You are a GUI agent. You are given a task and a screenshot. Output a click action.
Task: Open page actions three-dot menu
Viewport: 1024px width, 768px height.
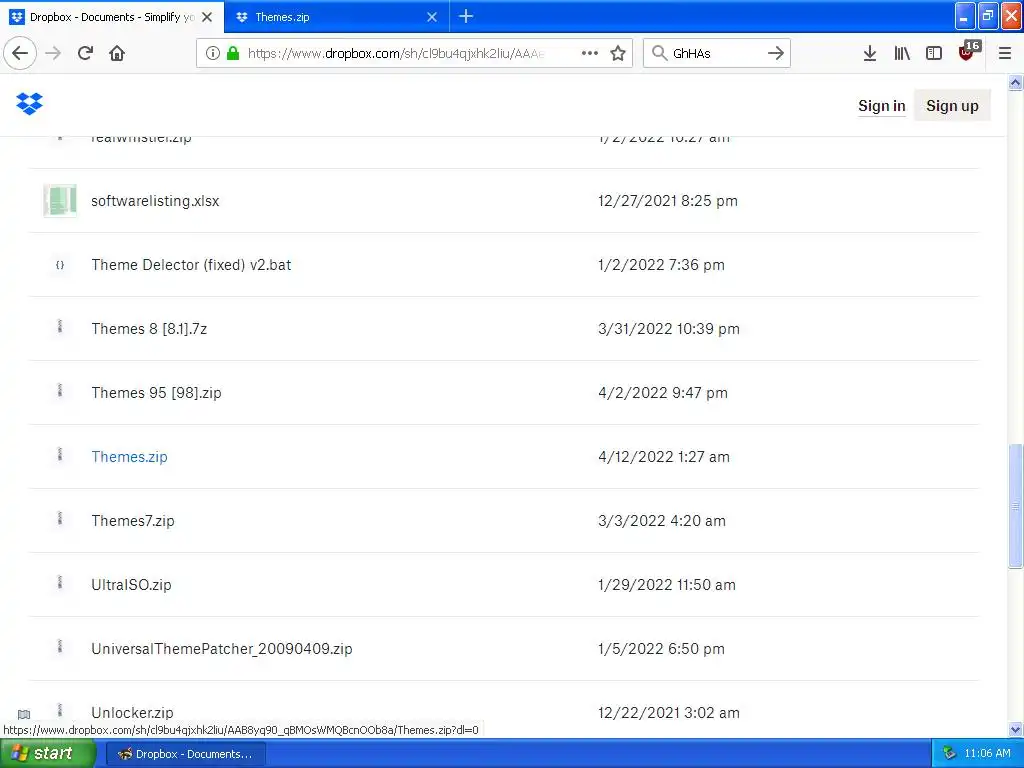(590, 53)
